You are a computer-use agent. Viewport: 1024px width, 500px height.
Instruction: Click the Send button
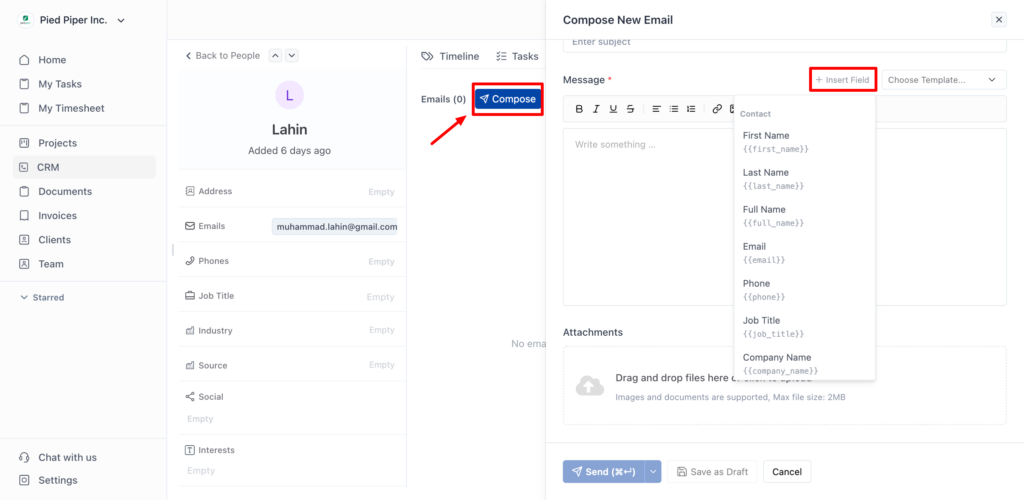point(603,471)
